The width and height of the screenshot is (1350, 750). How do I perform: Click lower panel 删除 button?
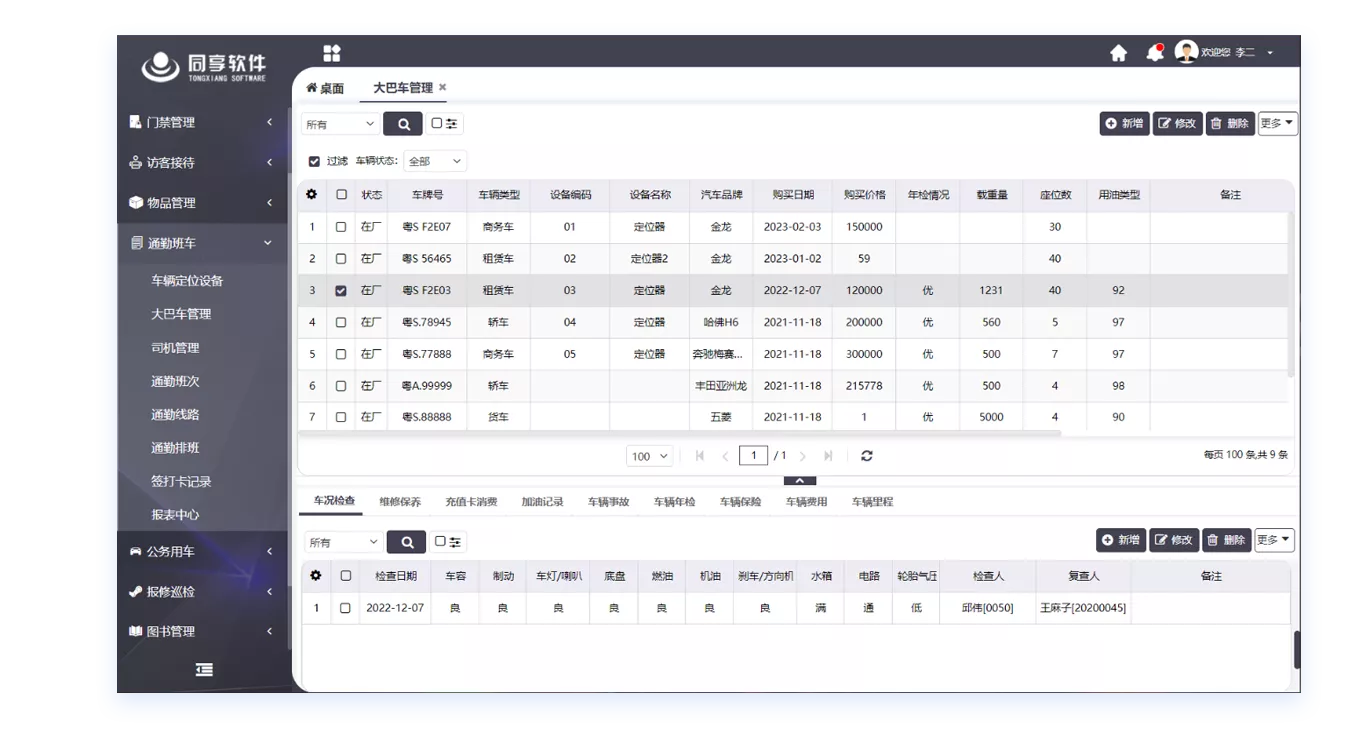1226,540
